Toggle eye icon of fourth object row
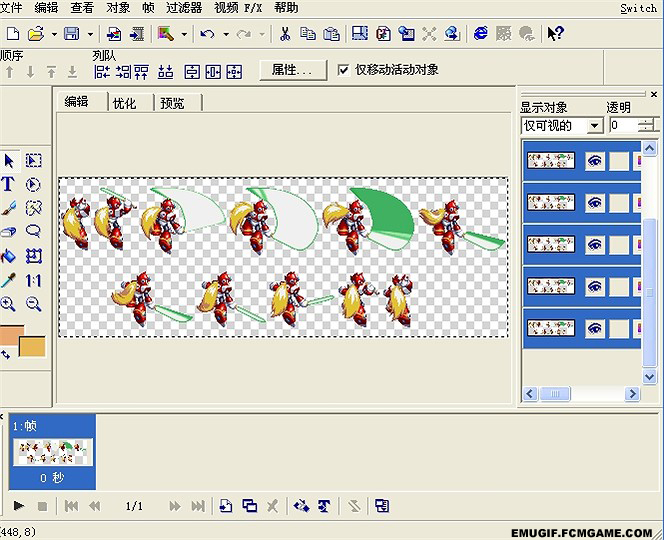Viewport: 664px width, 540px height. [x=595, y=286]
